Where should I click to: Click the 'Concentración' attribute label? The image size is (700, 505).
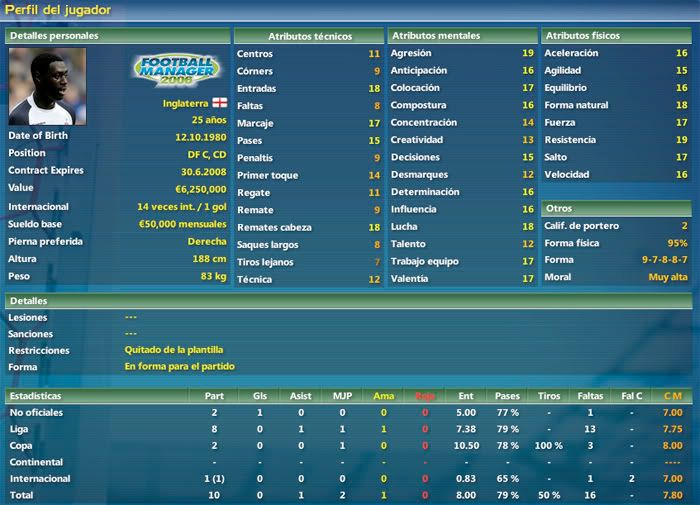point(424,123)
